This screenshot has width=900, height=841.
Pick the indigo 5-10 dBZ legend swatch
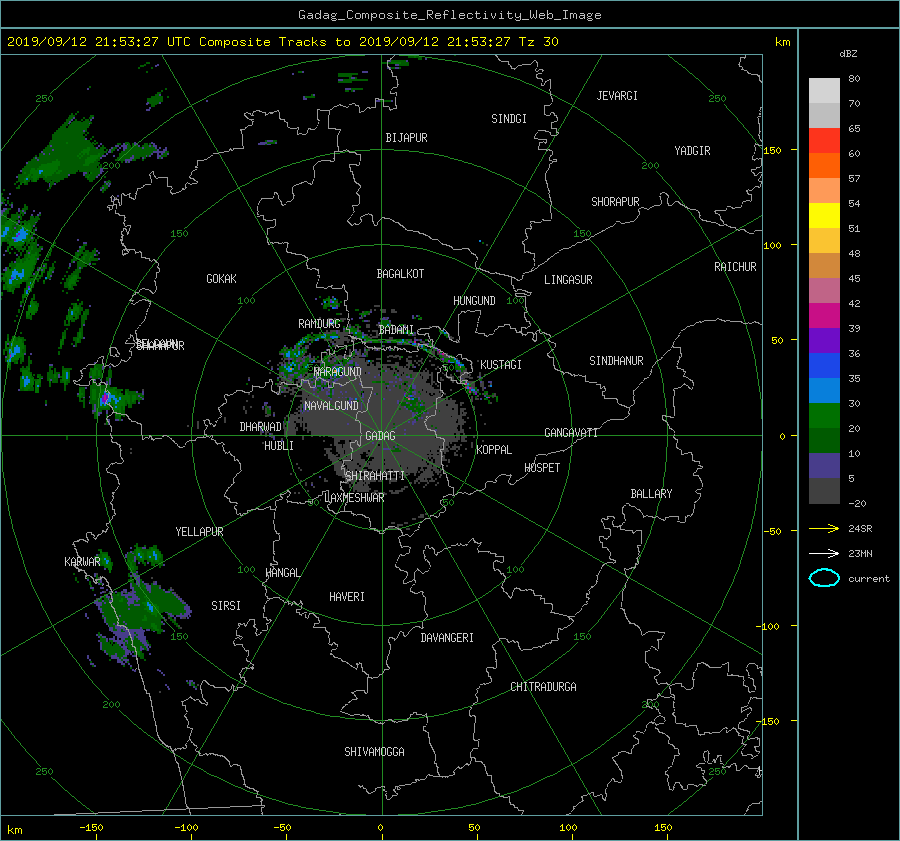point(824,466)
